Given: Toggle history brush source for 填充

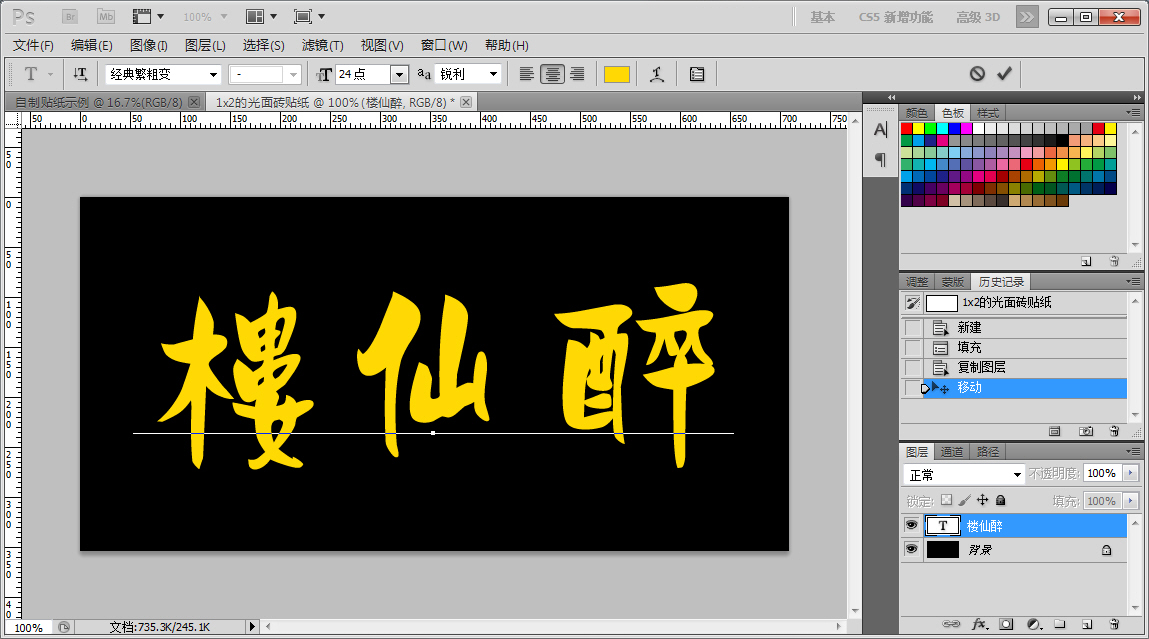Looking at the screenshot, I should pyautogui.click(x=912, y=347).
